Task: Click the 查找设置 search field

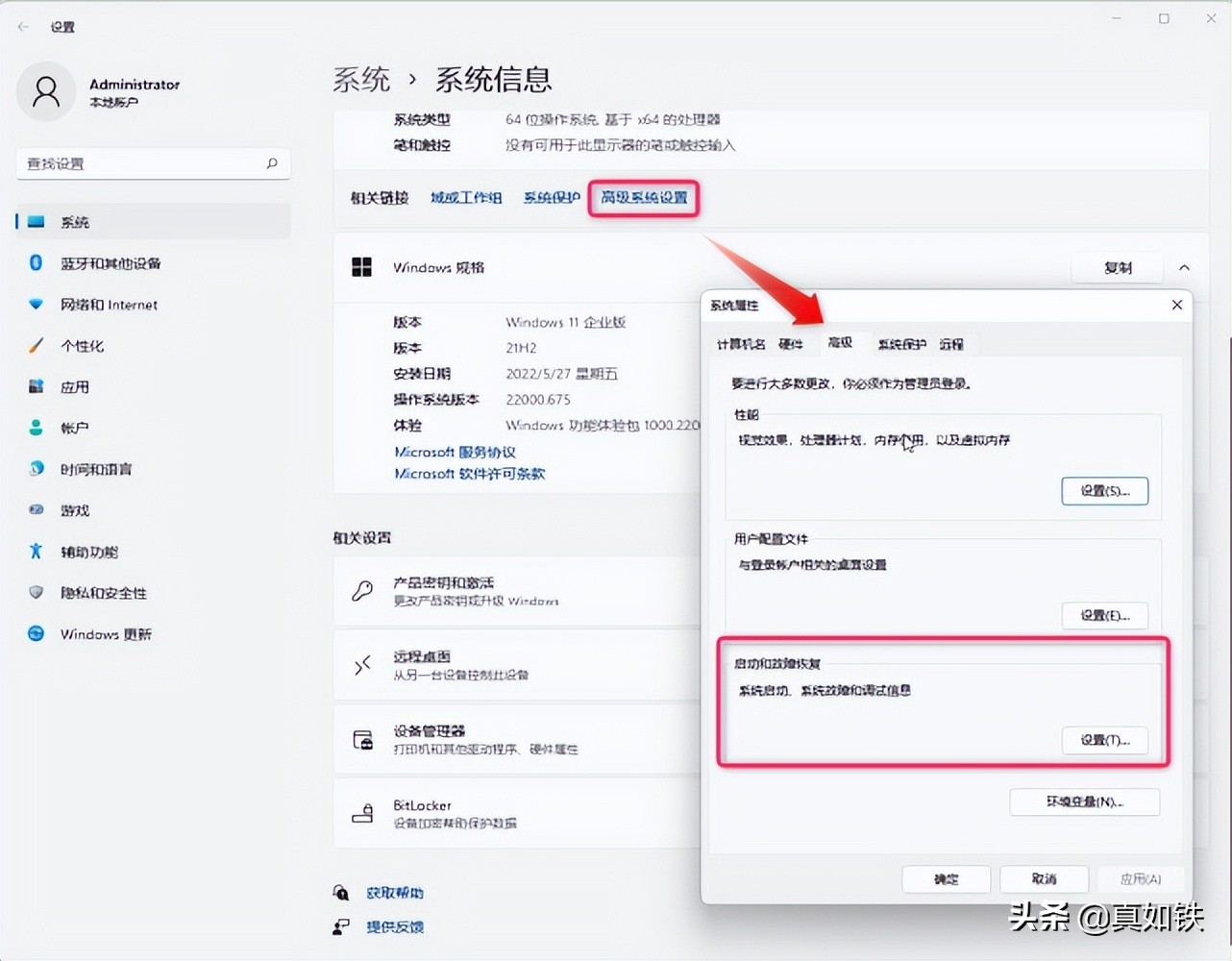Action: [x=153, y=163]
